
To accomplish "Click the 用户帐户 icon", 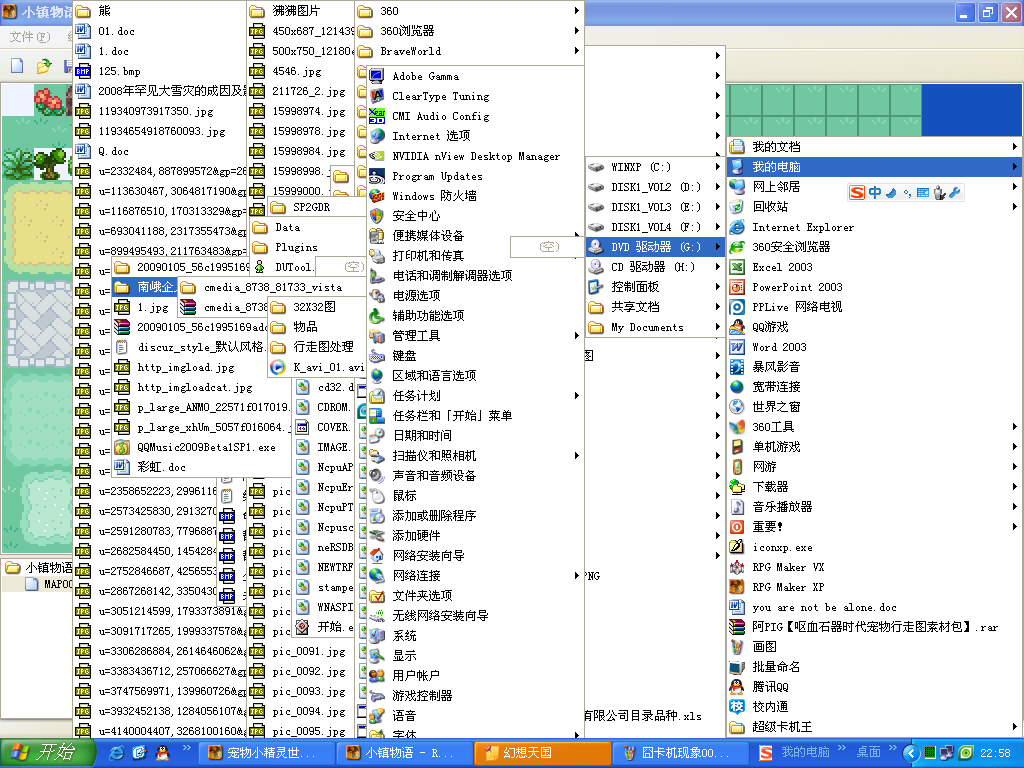I will click(x=377, y=676).
